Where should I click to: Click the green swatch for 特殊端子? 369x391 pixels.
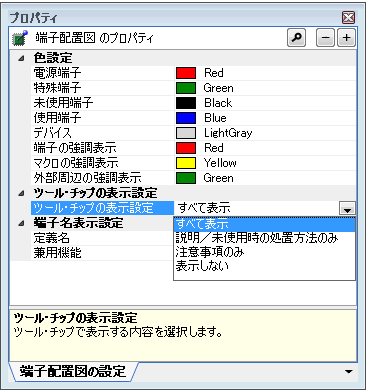(x=186, y=88)
